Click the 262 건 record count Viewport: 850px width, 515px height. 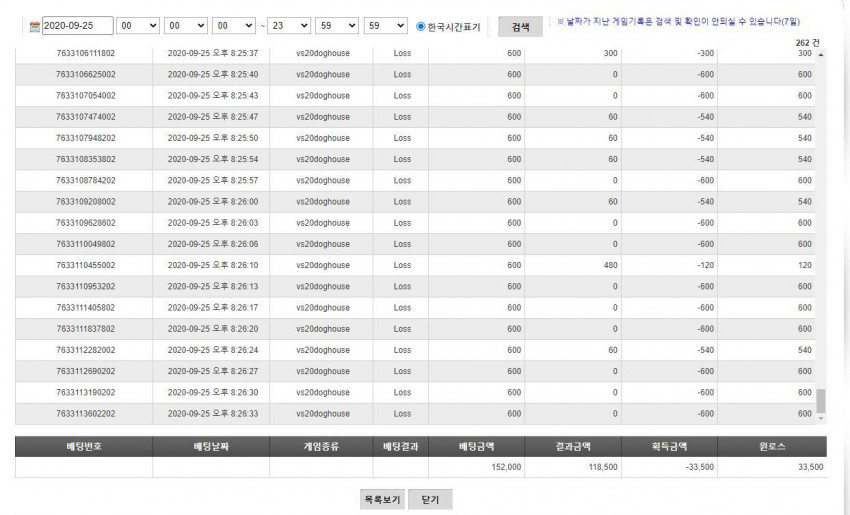[x=808, y=42]
